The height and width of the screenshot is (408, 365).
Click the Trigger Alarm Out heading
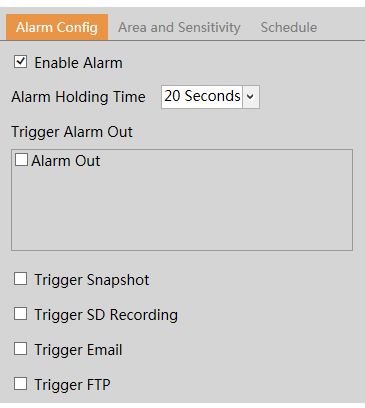pyautogui.click(x=72, y=132)
